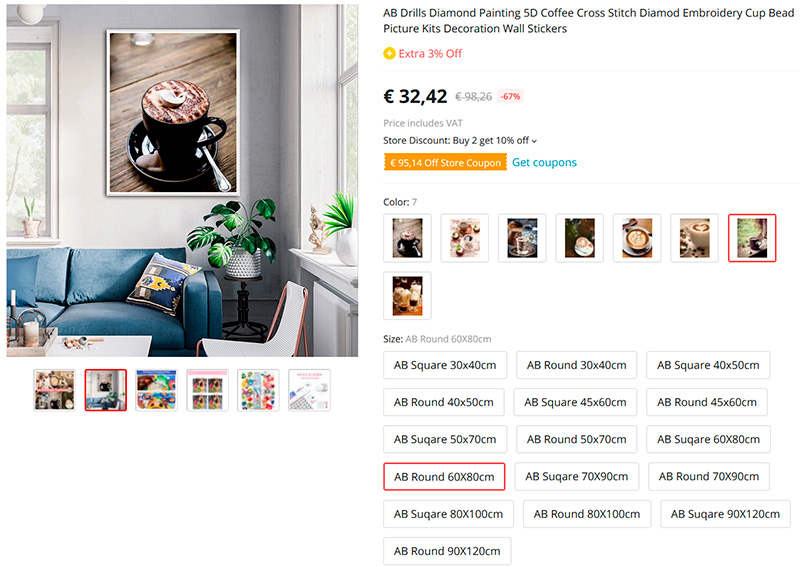800x567 pixels.
Task: Select the AB Round 60X80cm size
Action: (x=444, y=477)
